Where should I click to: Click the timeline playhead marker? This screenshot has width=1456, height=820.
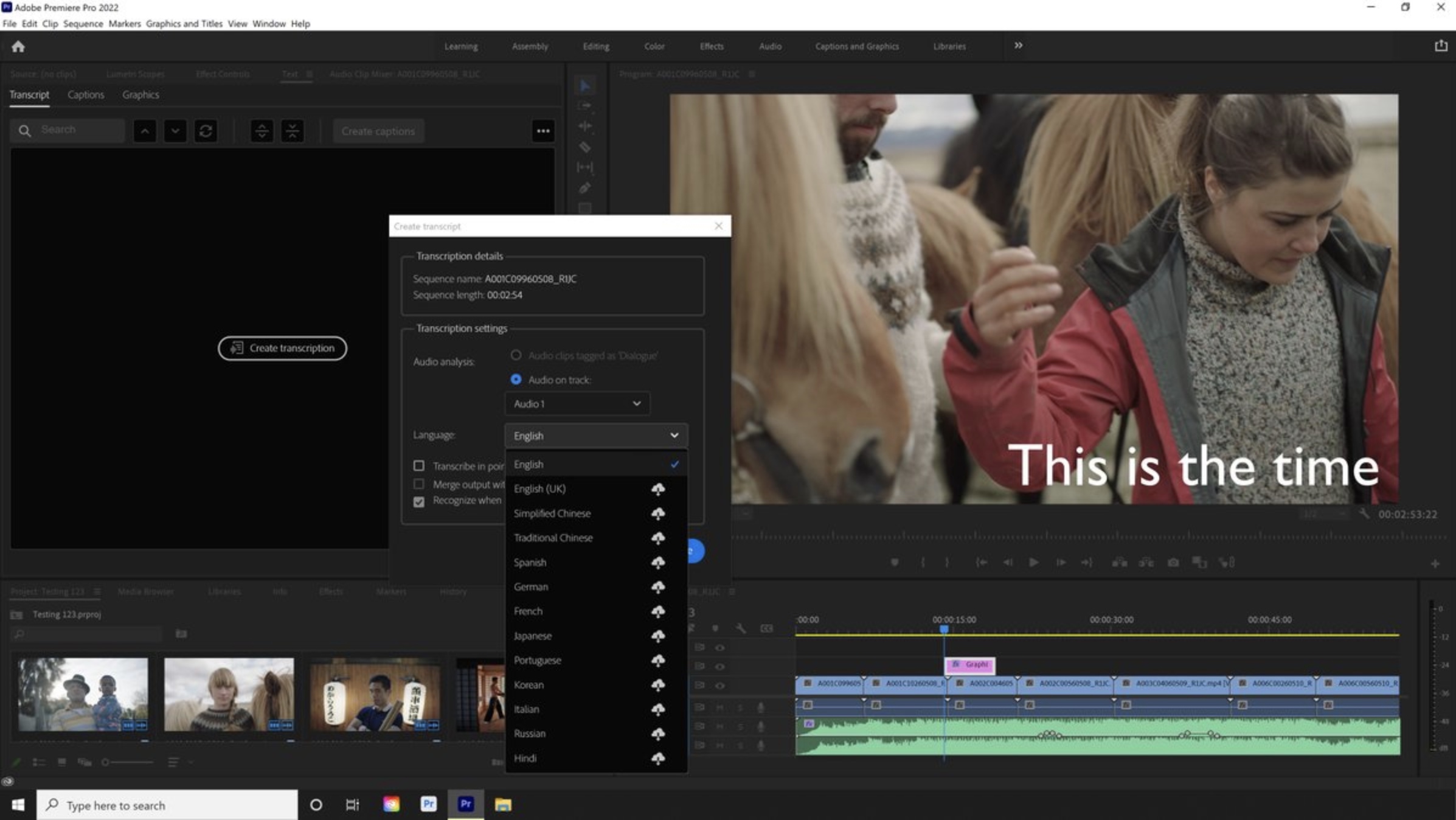944,629
